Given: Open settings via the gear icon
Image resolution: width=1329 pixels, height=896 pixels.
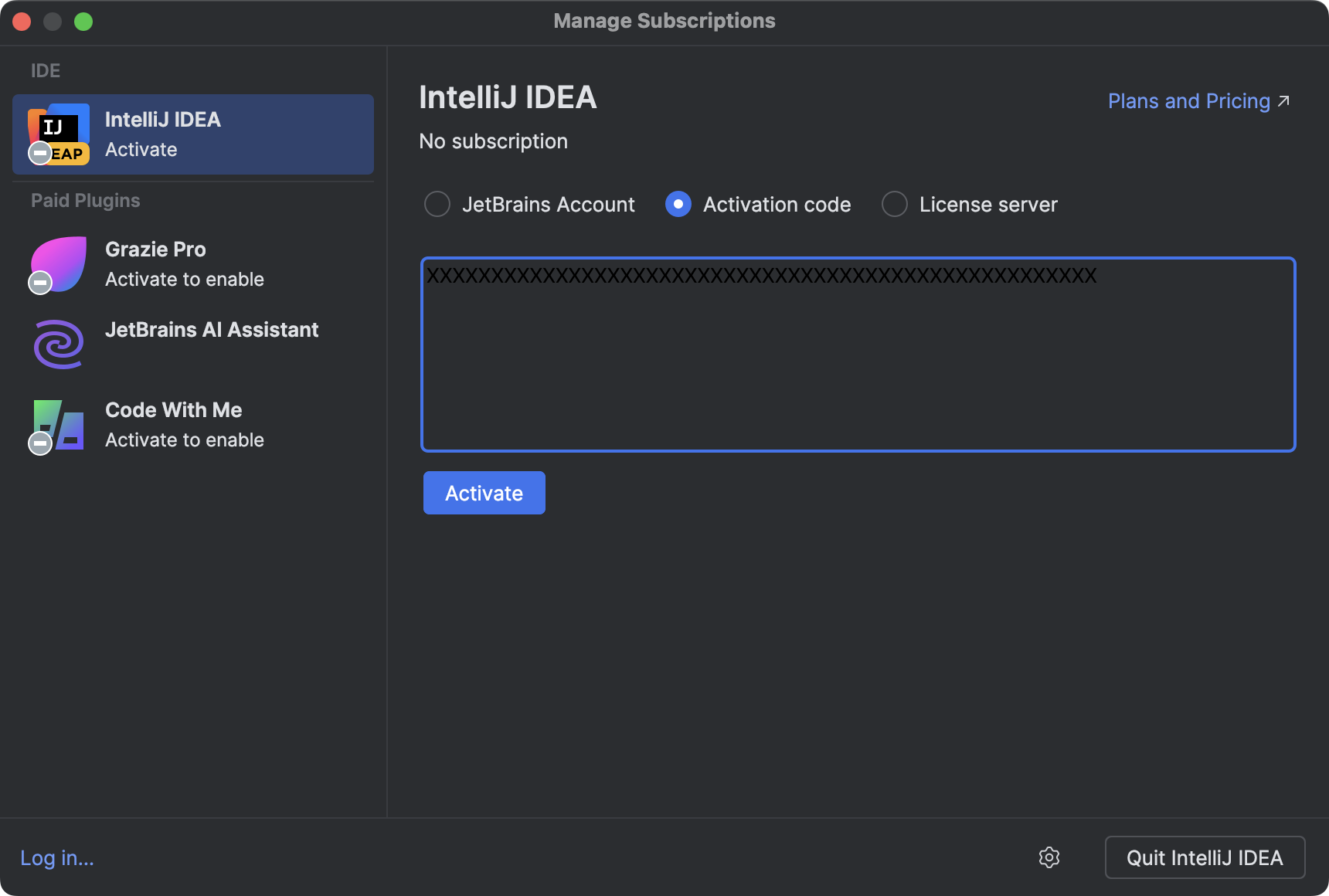Looking at the screenshot, I should [x=1049, y=857].
